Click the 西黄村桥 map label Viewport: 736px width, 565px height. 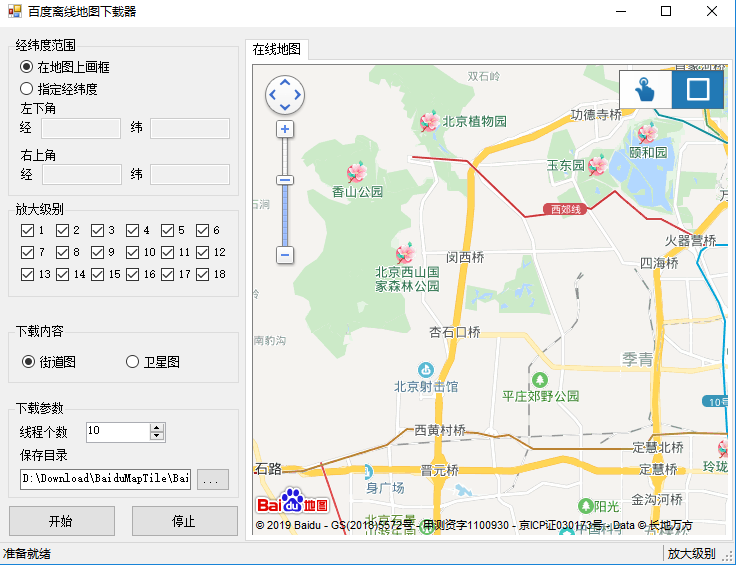(440, 430)
